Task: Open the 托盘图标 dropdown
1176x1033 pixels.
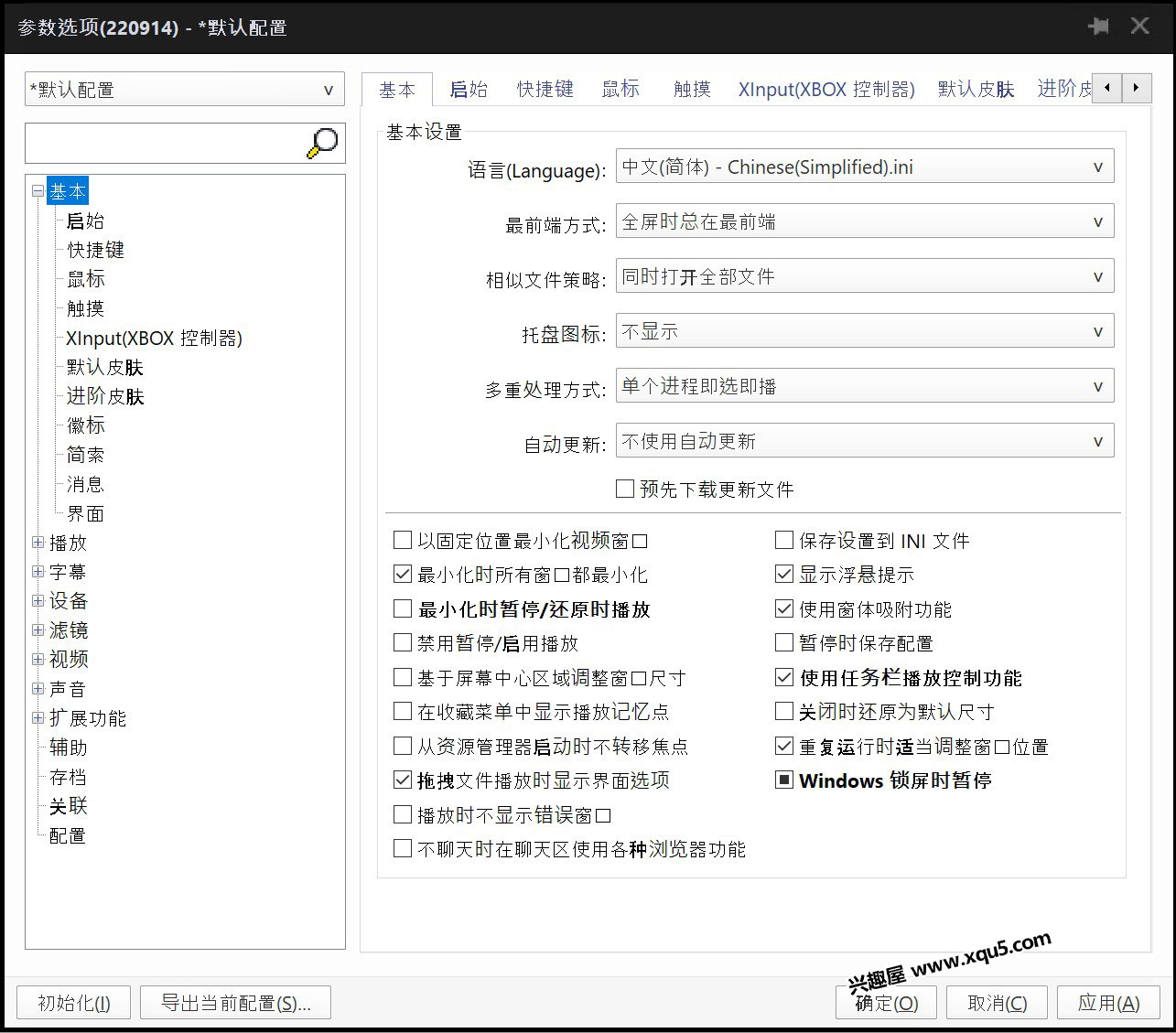Action: 864,332
